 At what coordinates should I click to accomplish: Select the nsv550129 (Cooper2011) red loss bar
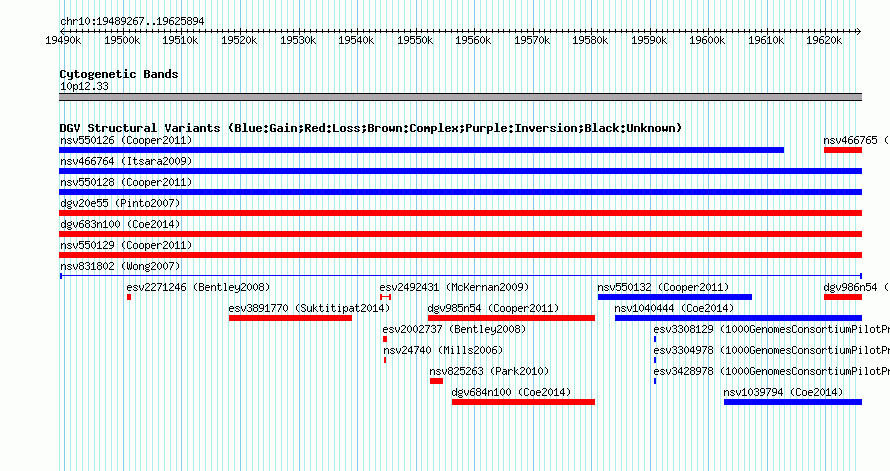pyautogui.click(x=460, y=255)
